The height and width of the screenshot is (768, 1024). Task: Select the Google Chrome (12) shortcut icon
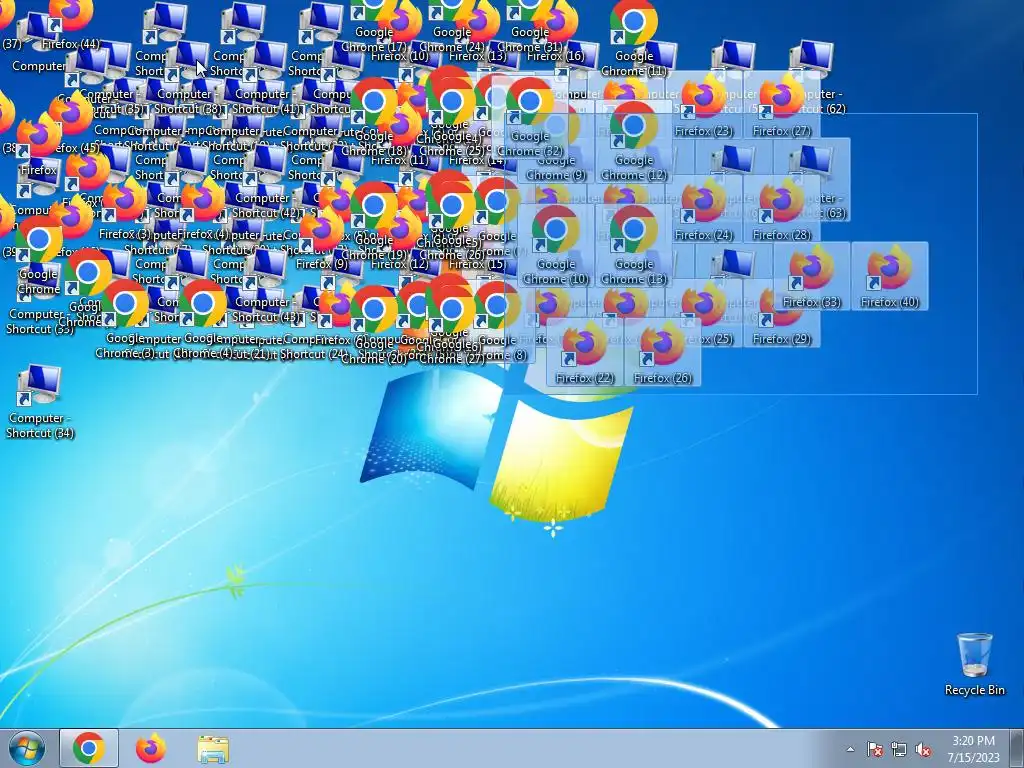[x=633, y=140]
